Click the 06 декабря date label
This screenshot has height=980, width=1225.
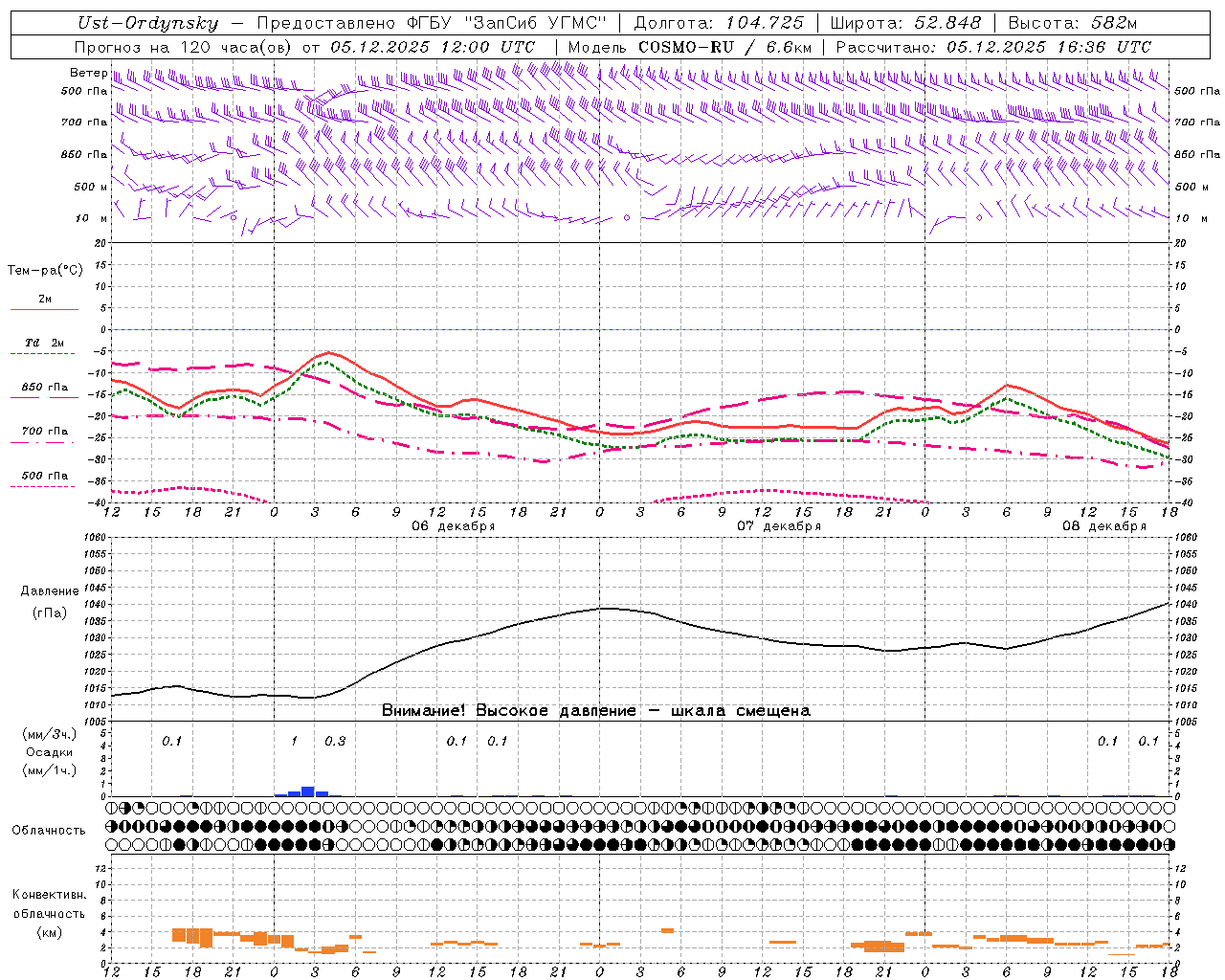coord(453,526)
